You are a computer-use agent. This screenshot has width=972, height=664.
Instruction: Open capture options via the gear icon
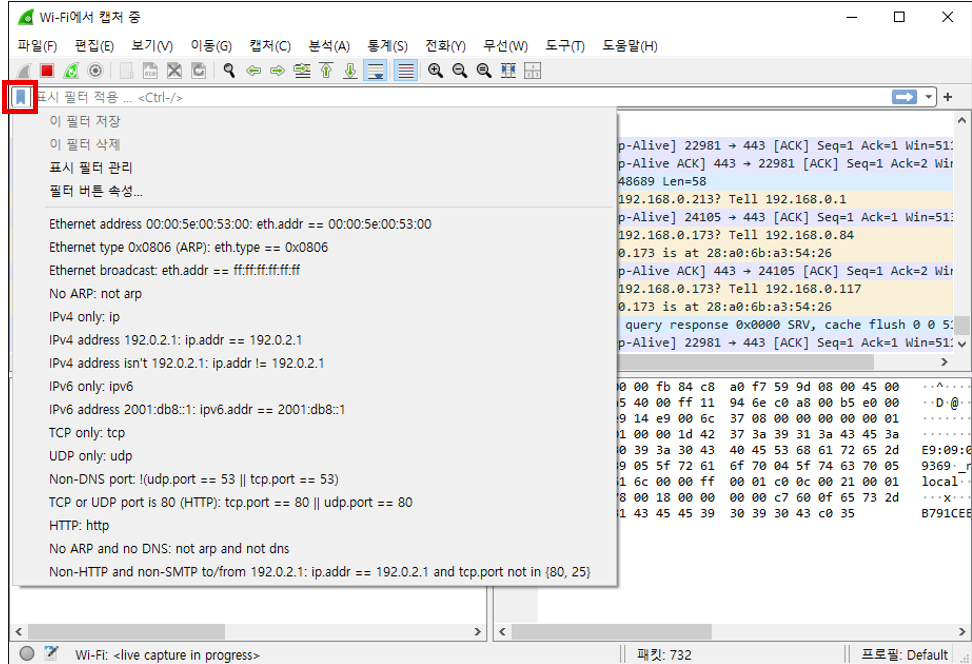(95, 71)
